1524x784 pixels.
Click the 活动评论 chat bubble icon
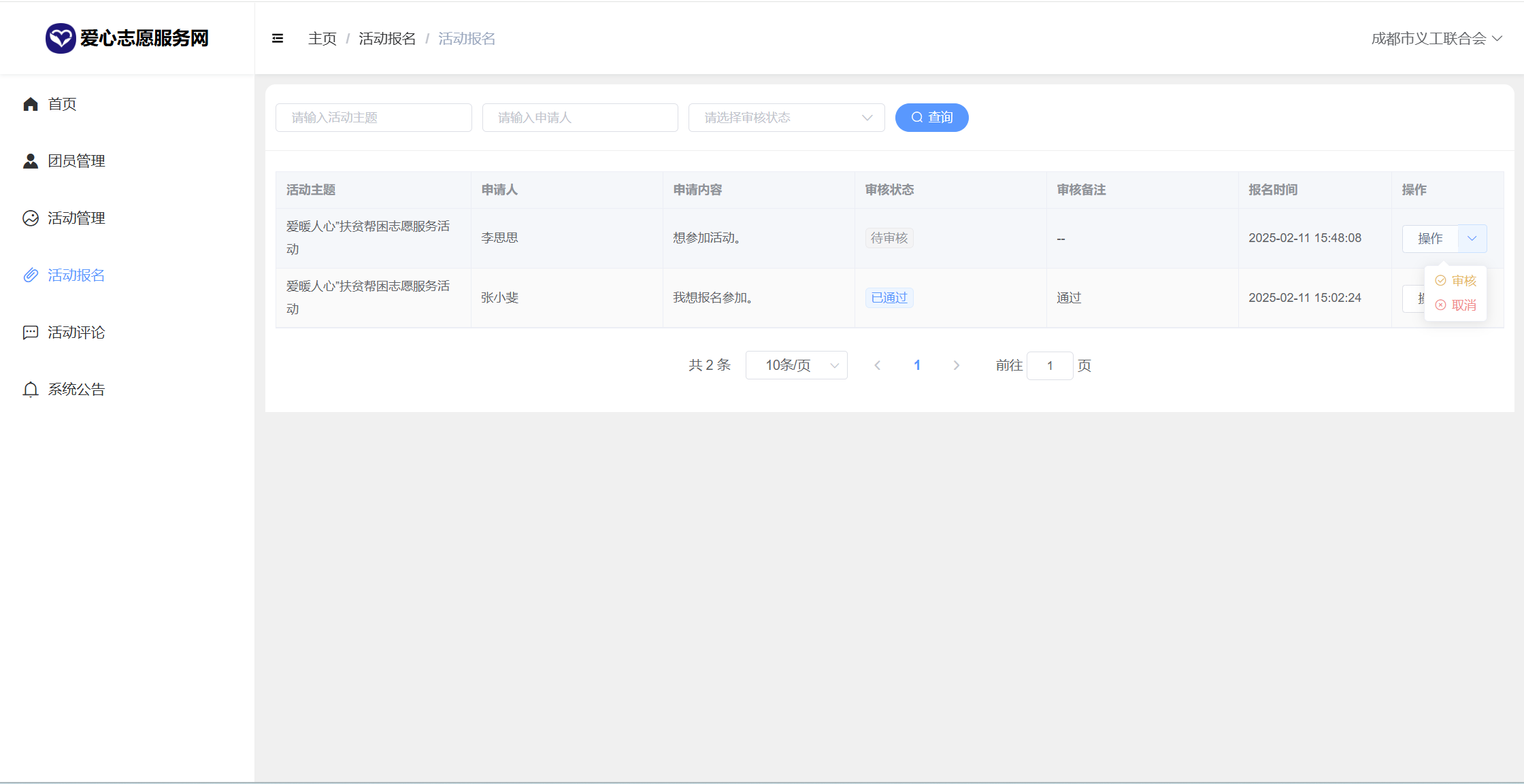pyautogui.click(x=31, y=333)
